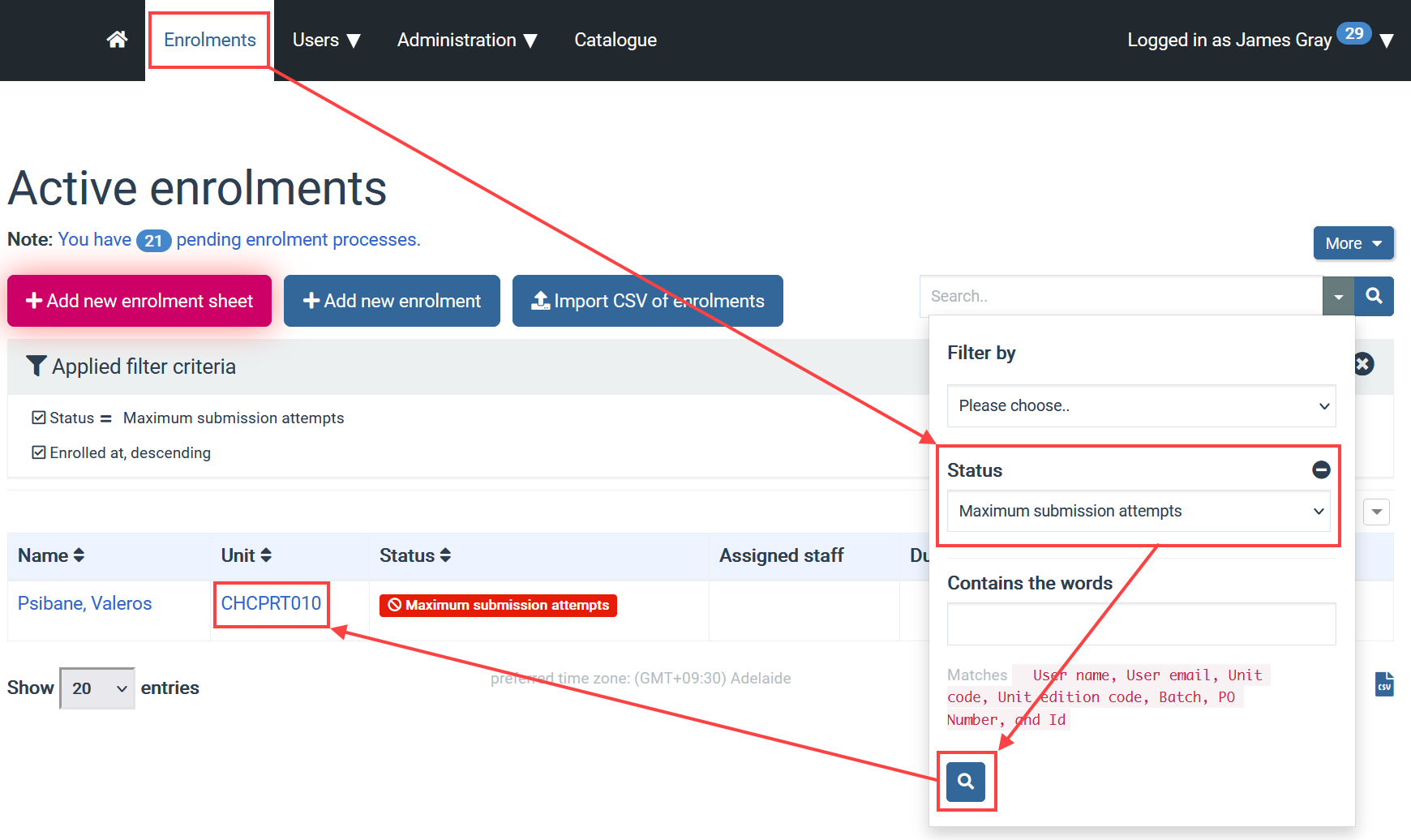Click the 29 notifications badge
This screenshot has height=840, width=1411.
click(x=1353, y=33)
